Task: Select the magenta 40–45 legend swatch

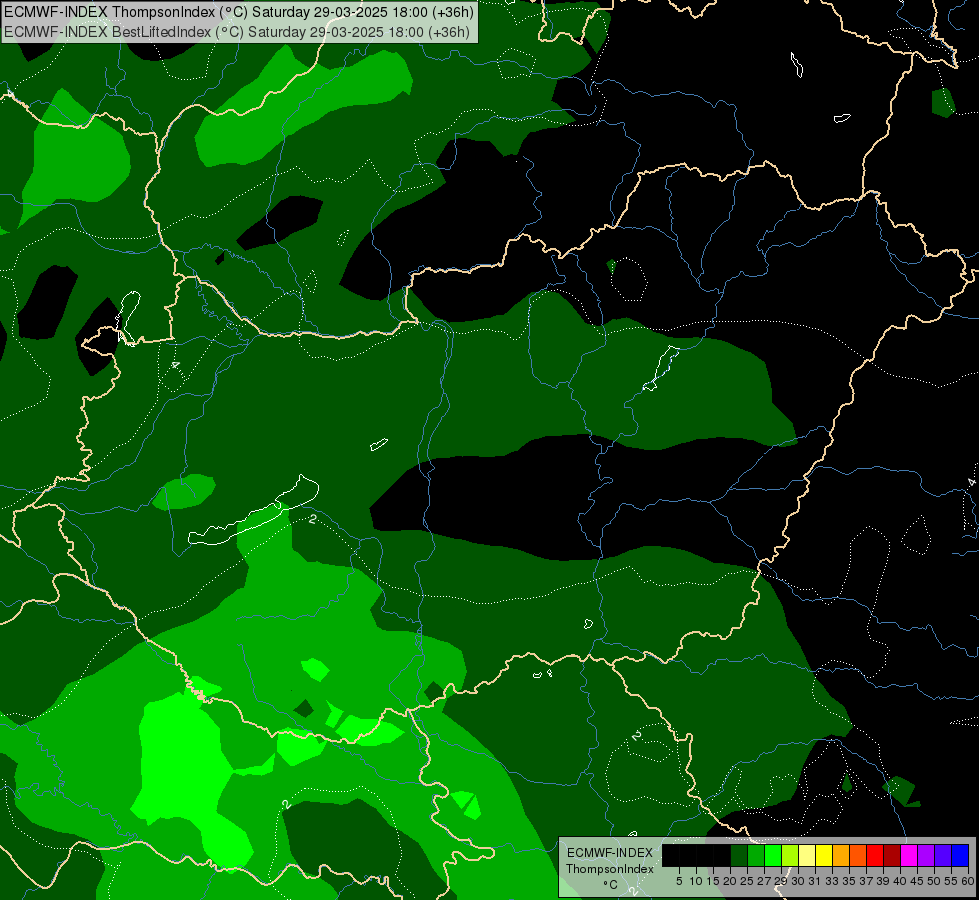Action: [909, 855]
